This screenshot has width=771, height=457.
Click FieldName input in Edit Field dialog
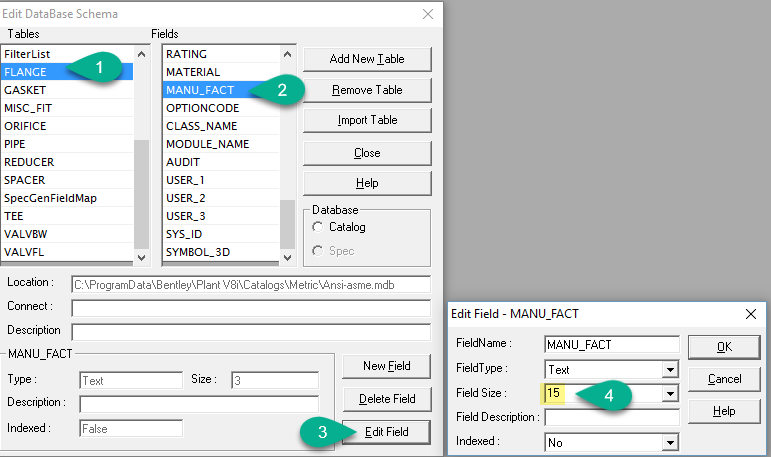tap(612, 344)
